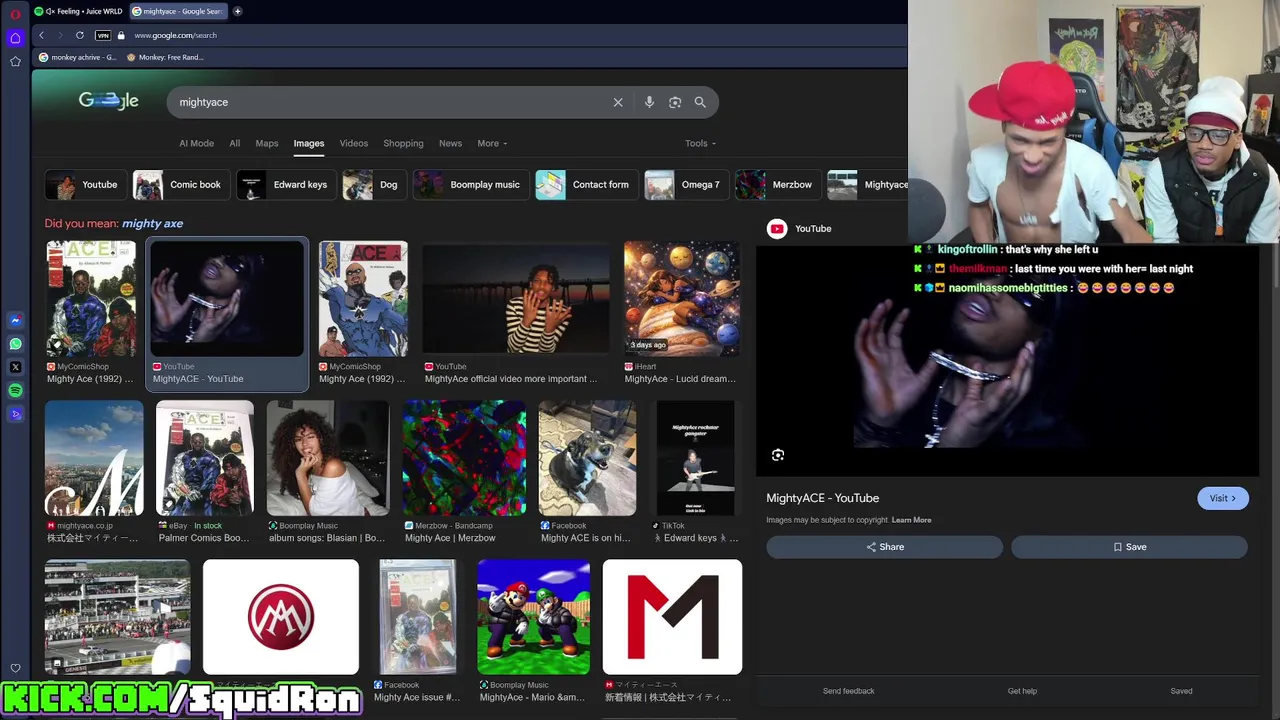Click the Share button
Image resolution: width=1280 pixels, height=720 pixels.
click(x=884, y=547)
